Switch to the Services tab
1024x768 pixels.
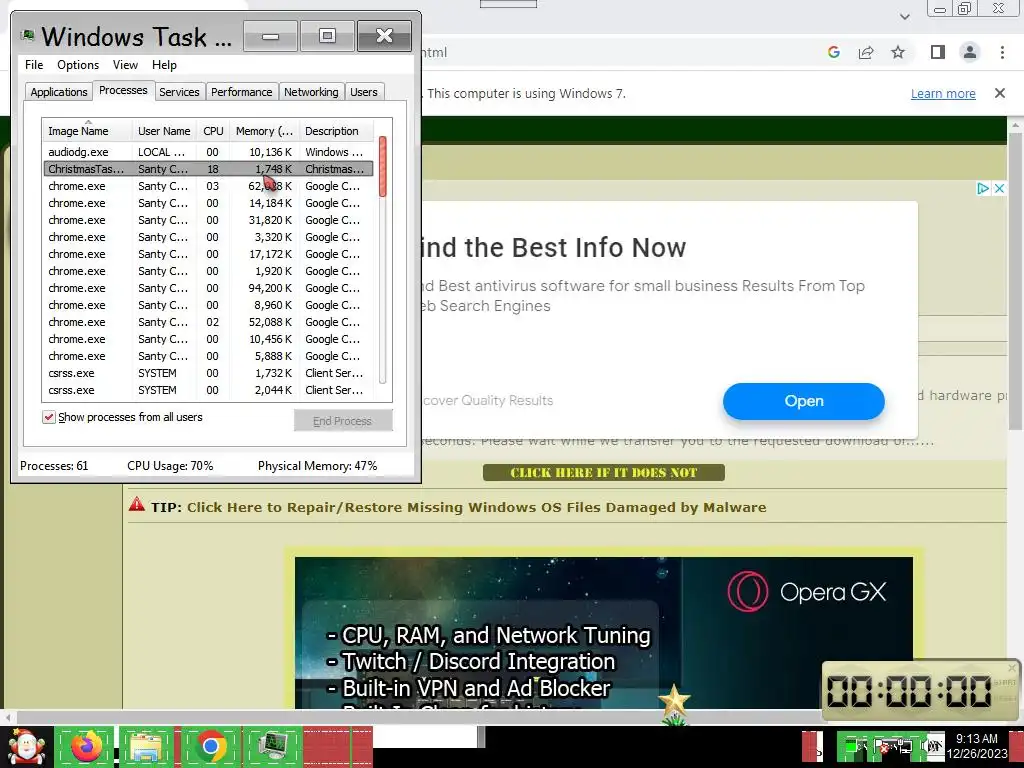tap(179, 92)
